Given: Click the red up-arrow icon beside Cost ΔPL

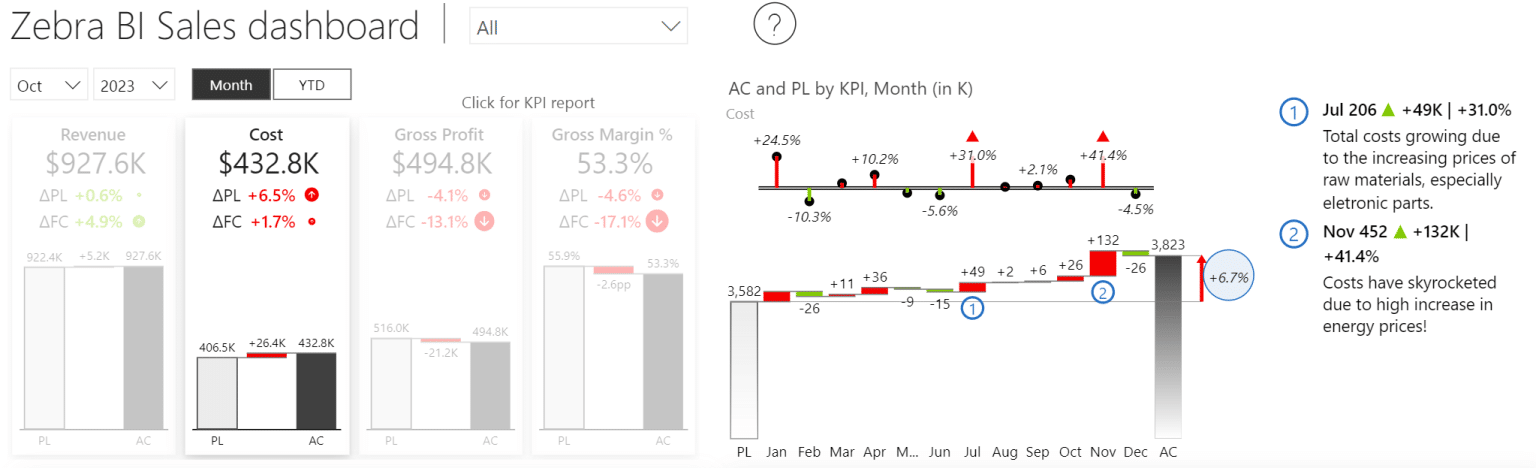Looking at the screenshot, I should click(312, 195).
